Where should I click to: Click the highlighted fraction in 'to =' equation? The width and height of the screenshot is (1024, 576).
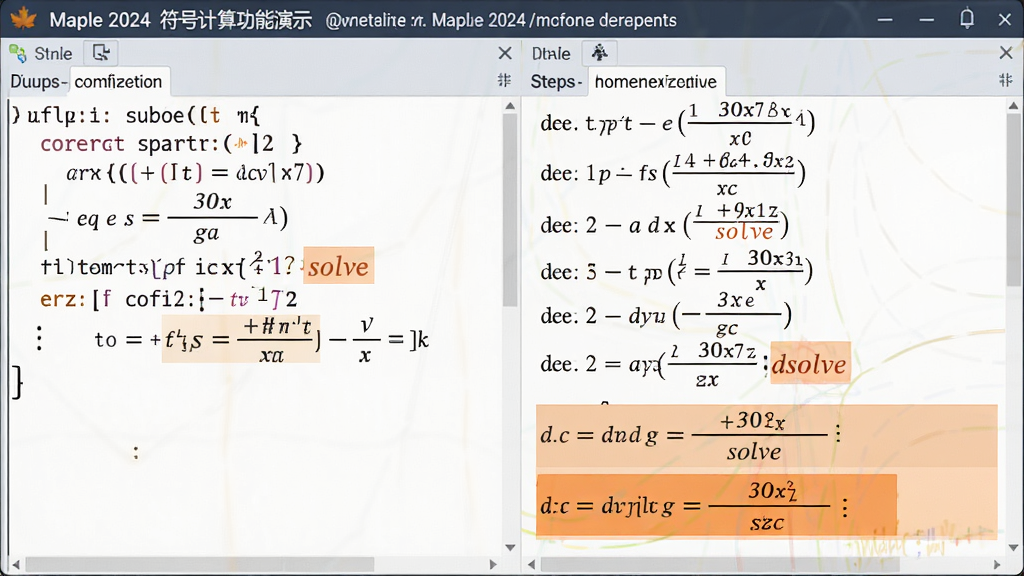coord(240,339)
